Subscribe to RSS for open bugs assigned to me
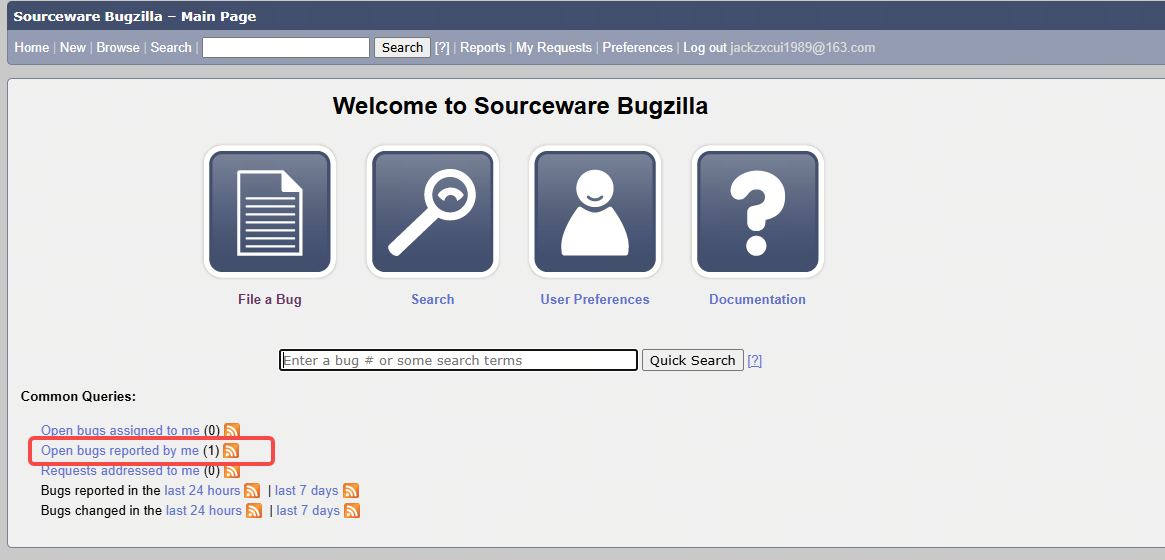Image resolution: width=1165 pixels, height=560 pixels. click(x=233, y=430)
